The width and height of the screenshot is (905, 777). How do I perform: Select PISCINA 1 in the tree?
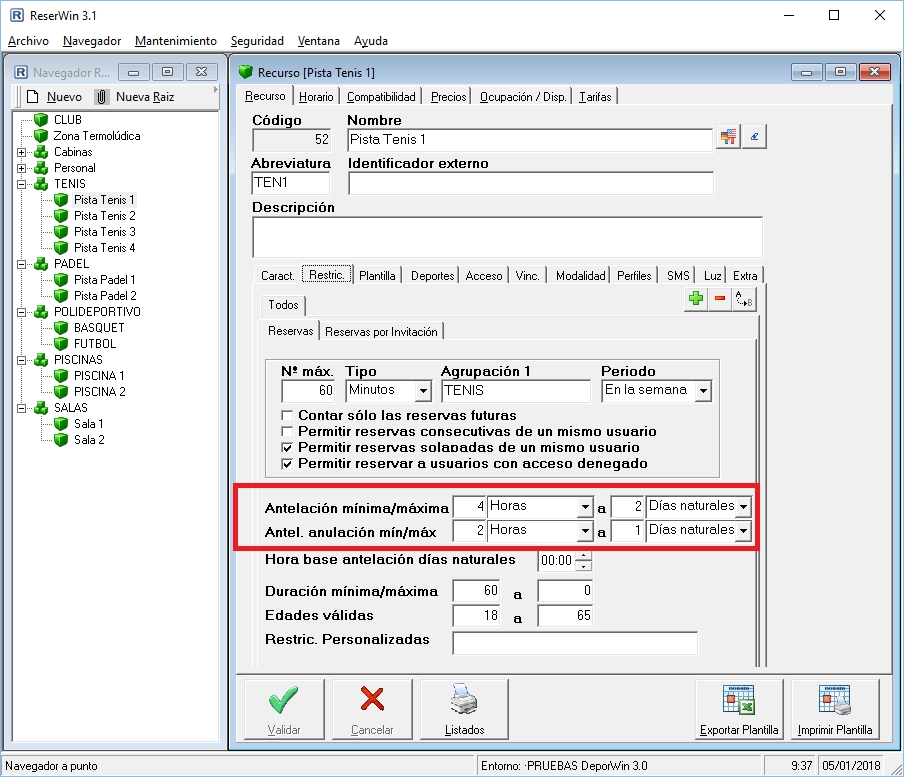pos(99,375)
